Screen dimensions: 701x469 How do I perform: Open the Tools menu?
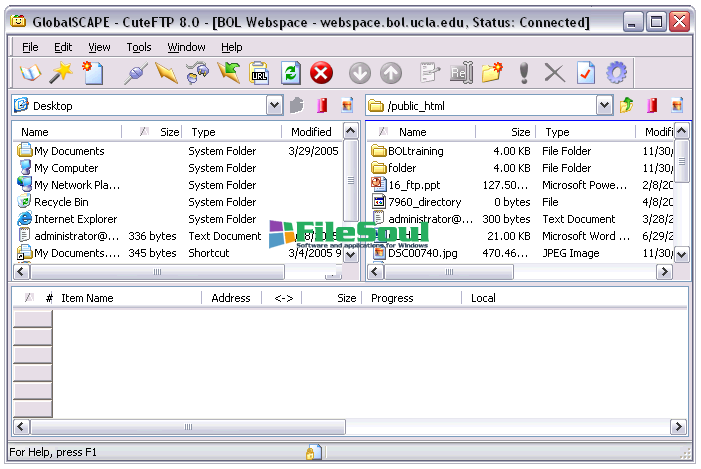pyautogui.click(x=139, y=47)
